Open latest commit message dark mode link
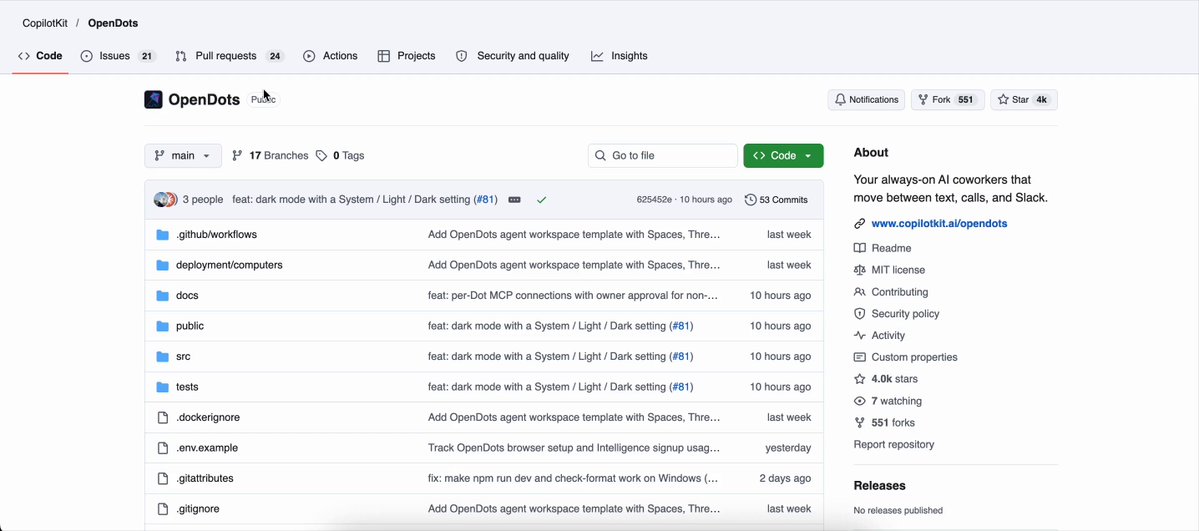The width and height of the screenshot is (1199, 531). [352, 200]
